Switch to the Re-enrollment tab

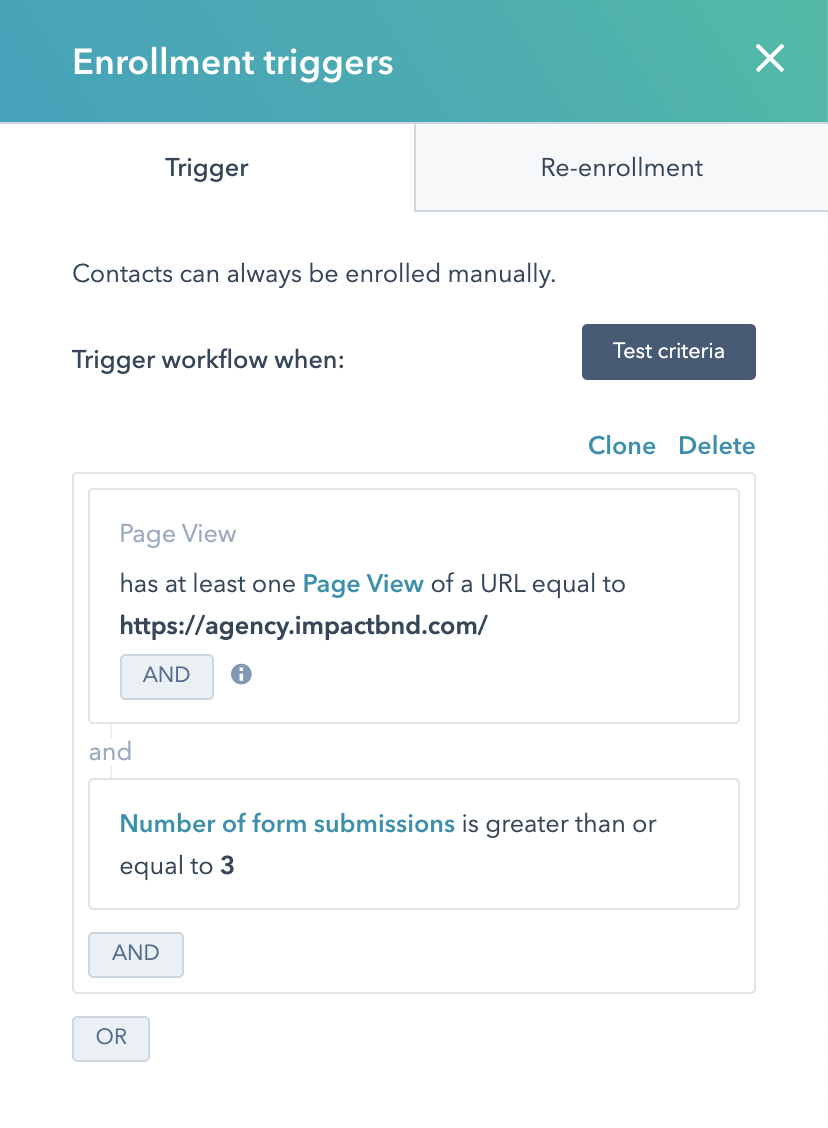point(621,167)
